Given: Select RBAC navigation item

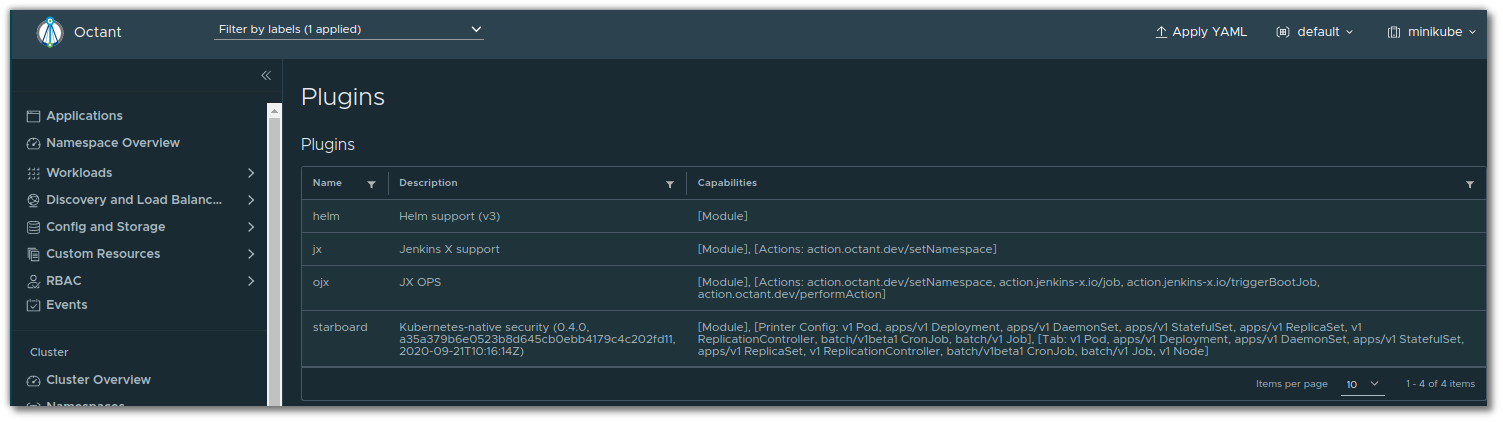Looking at the screenshot, I should [64, 281].
